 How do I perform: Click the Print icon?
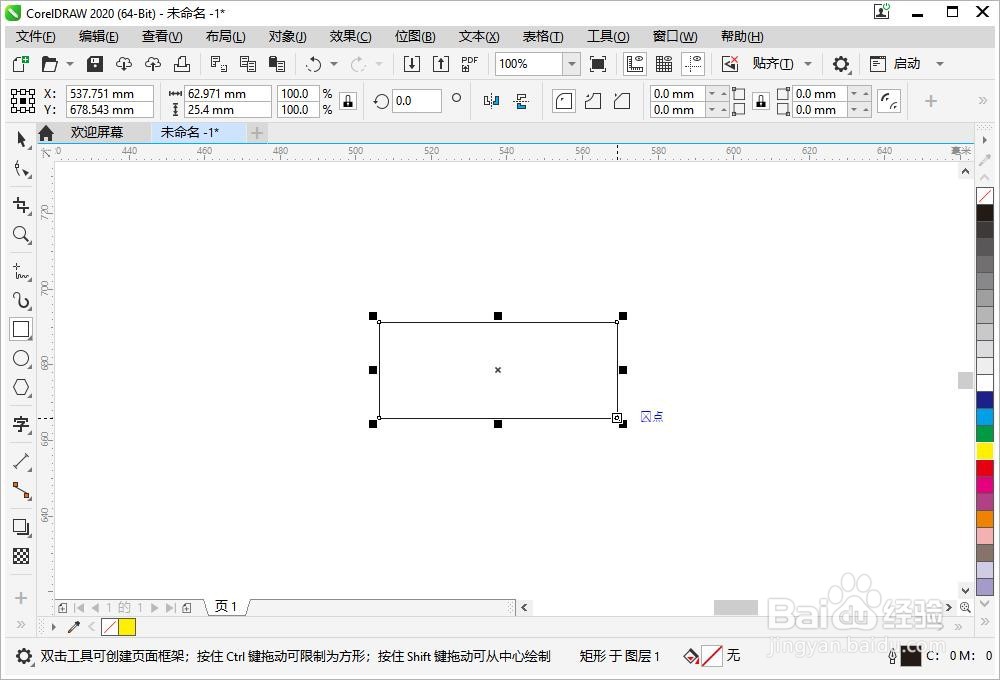click(x=182, y=64)
